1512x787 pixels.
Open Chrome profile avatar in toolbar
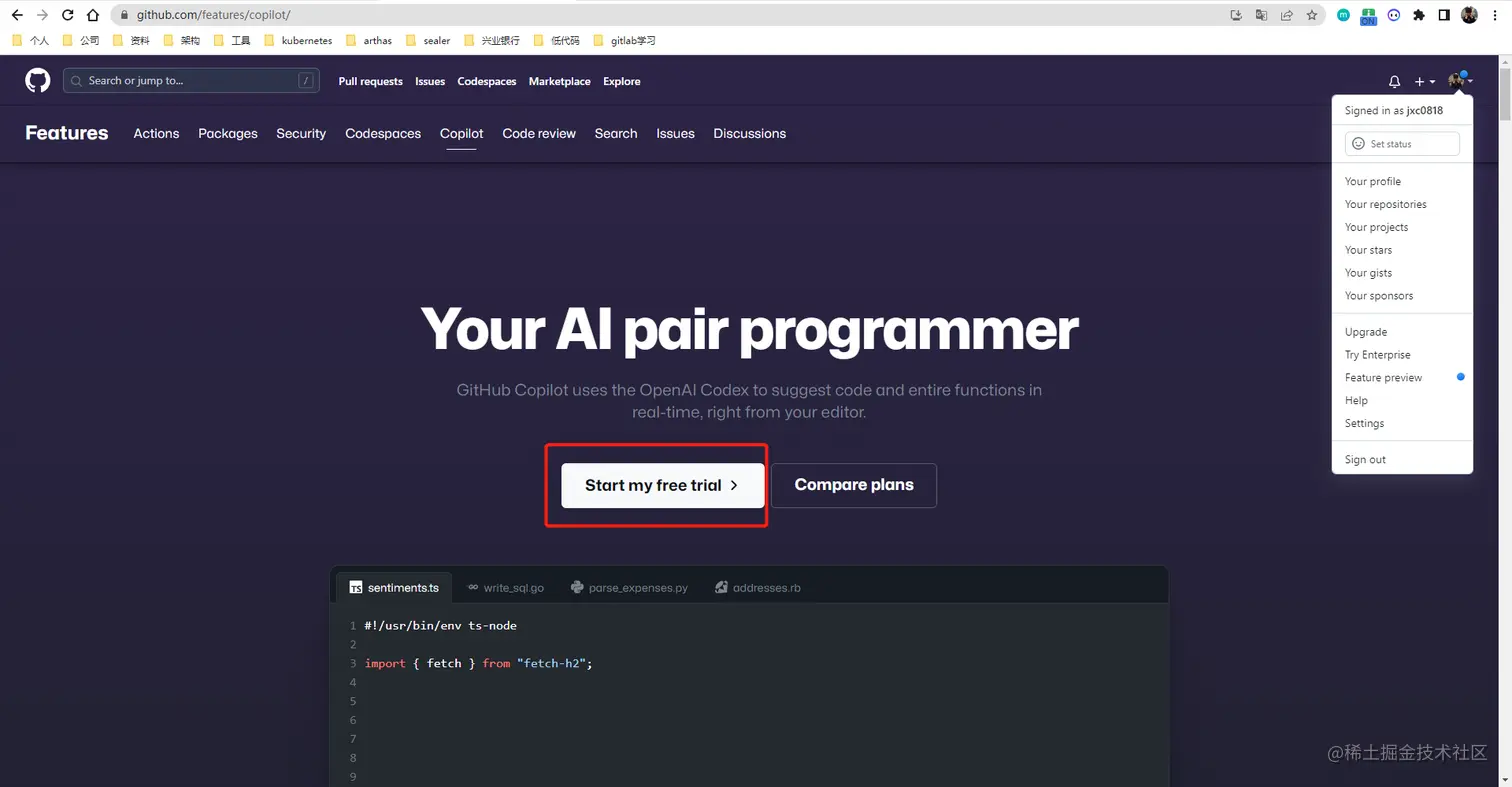pyautogui.click(x=1469, y=15)
